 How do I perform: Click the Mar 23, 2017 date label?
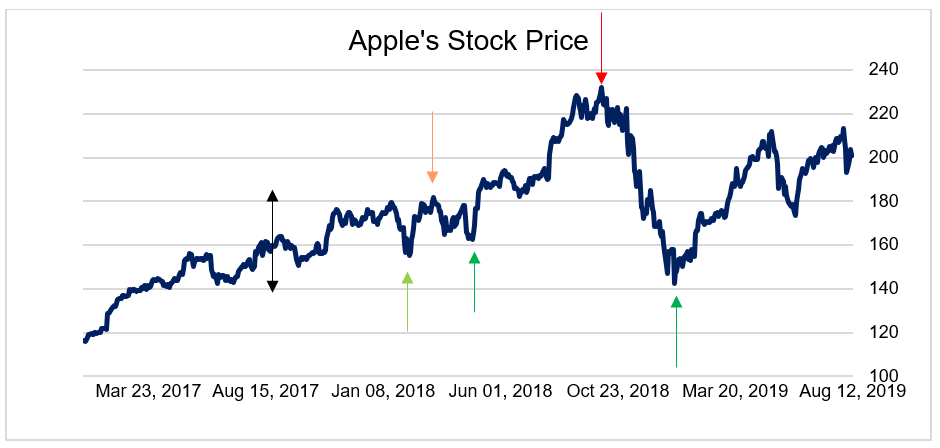tap(148, 391)
